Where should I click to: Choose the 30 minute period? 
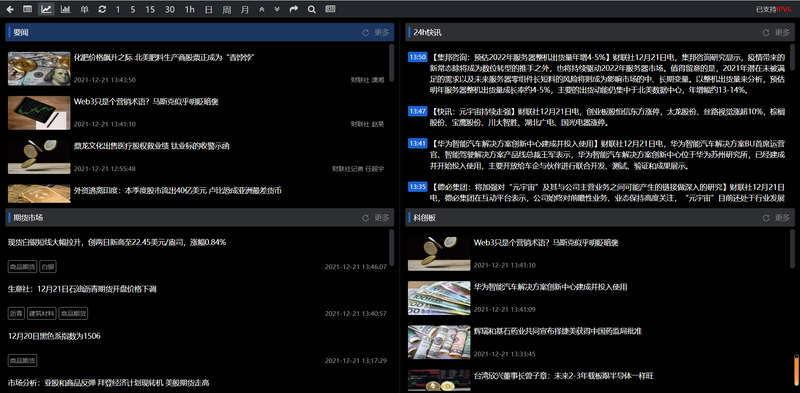click(x=170, y=9)
